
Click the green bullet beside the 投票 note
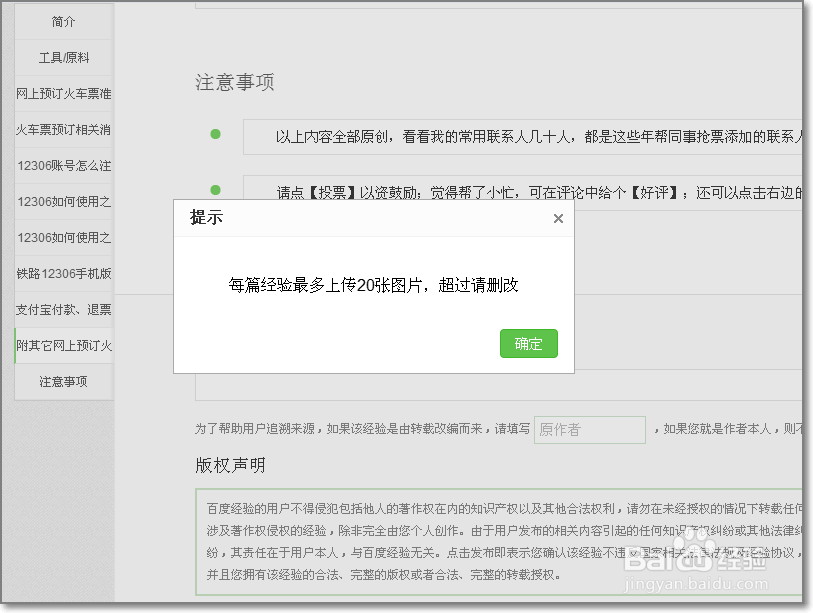pos(216,190)
